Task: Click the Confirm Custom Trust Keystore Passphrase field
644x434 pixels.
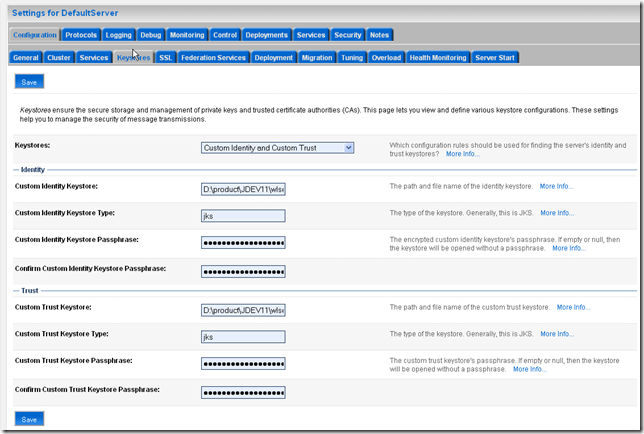Action: click(243, 392)
